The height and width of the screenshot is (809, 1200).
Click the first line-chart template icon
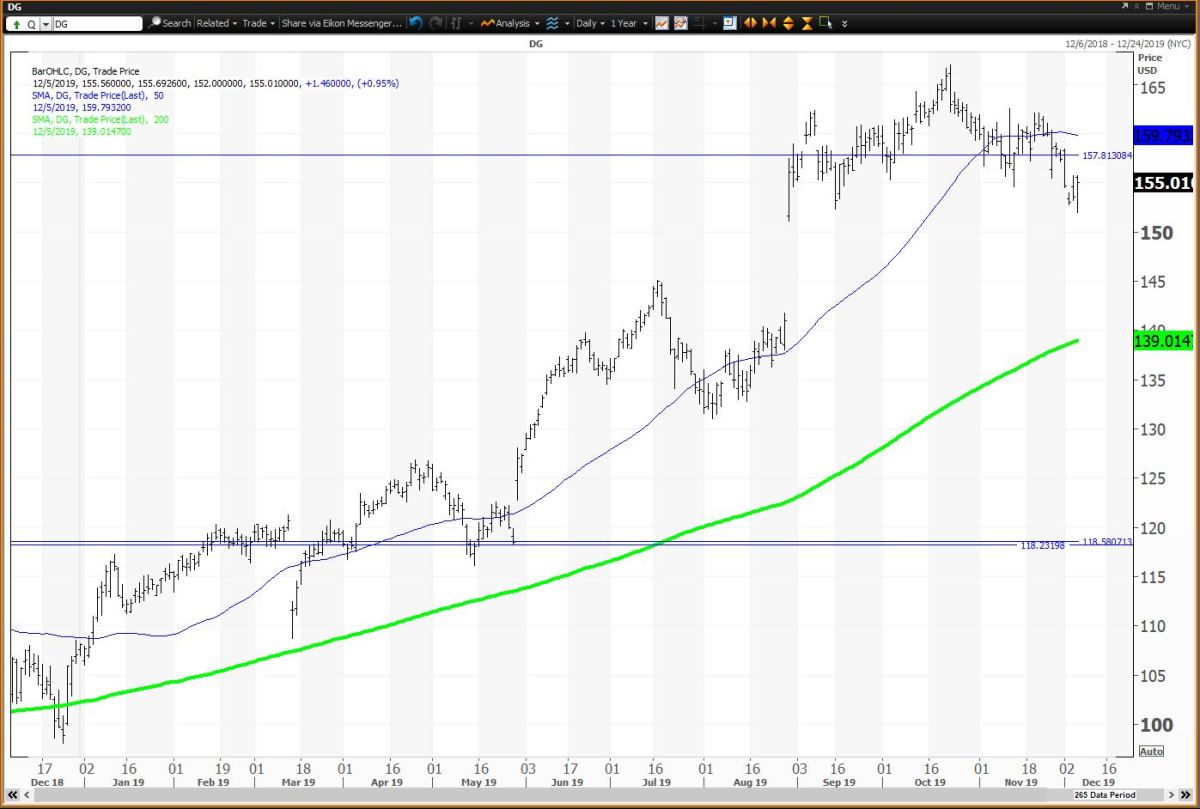662,23
